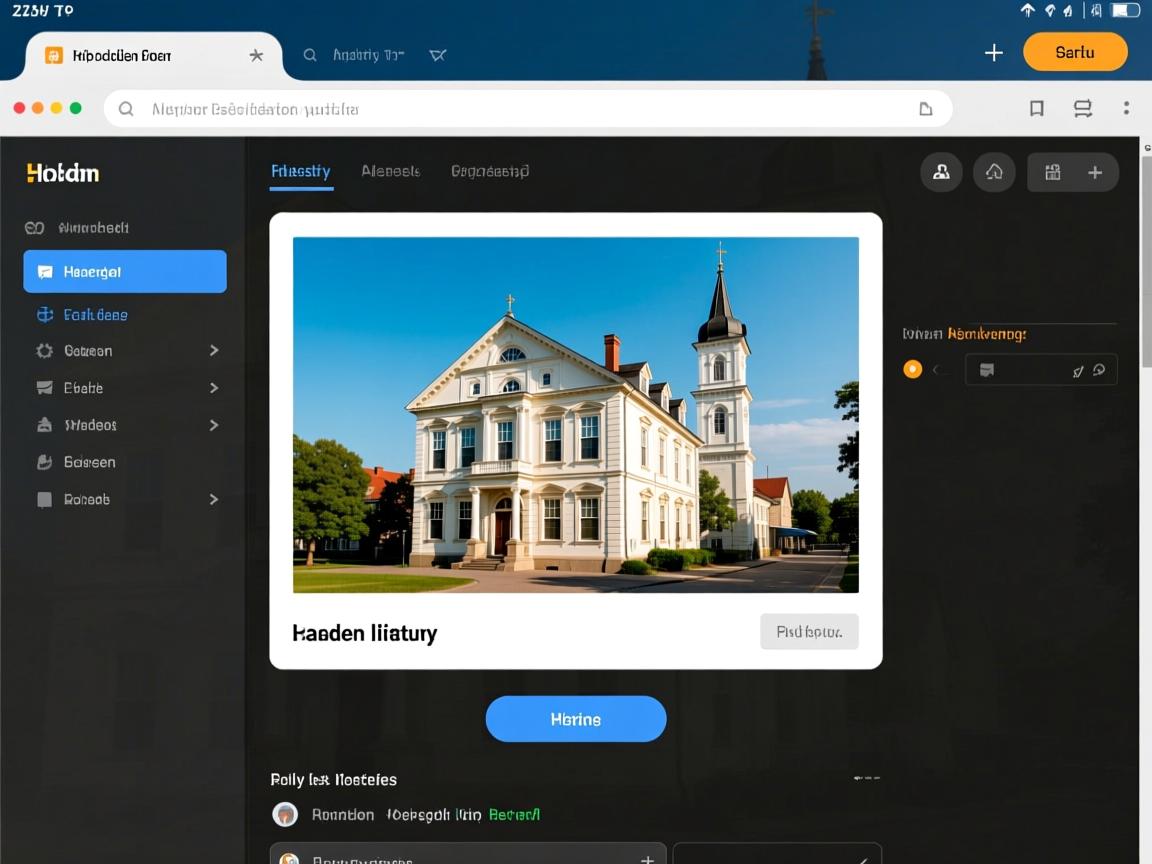The width and height of the screenshot is (1152, 864).
Task: Click the bookmark icon in browser toolbar
Action: pos(1037,109)
